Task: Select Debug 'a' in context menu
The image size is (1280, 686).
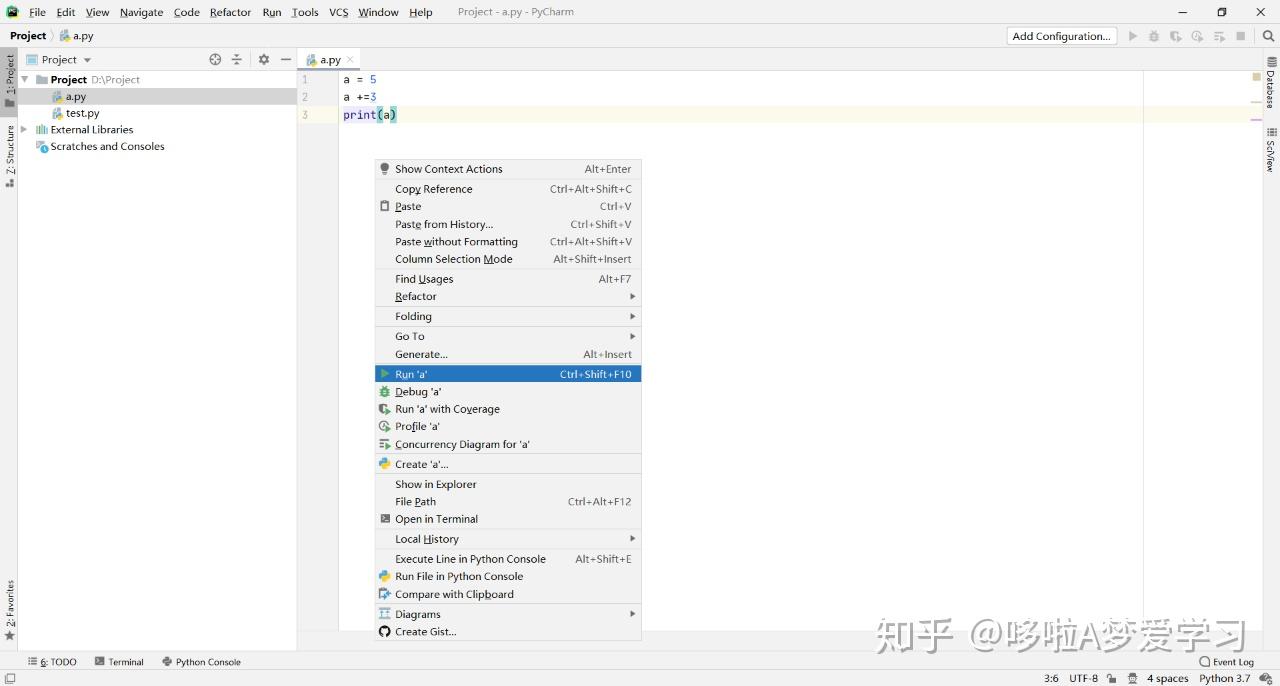Action: 508,392
